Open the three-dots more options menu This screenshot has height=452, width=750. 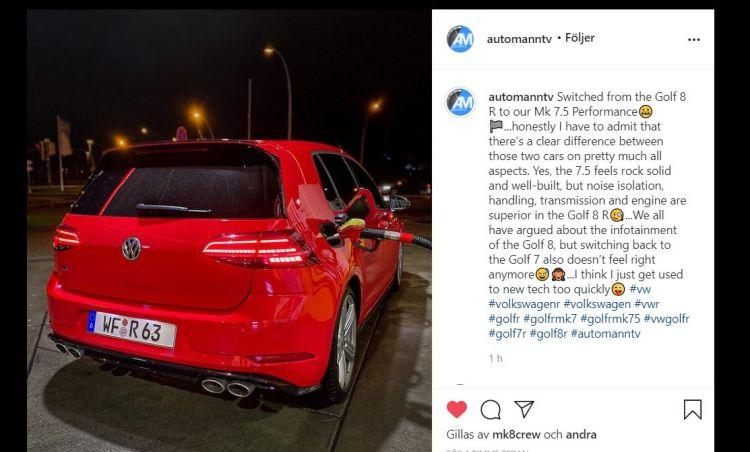(694, 40)
